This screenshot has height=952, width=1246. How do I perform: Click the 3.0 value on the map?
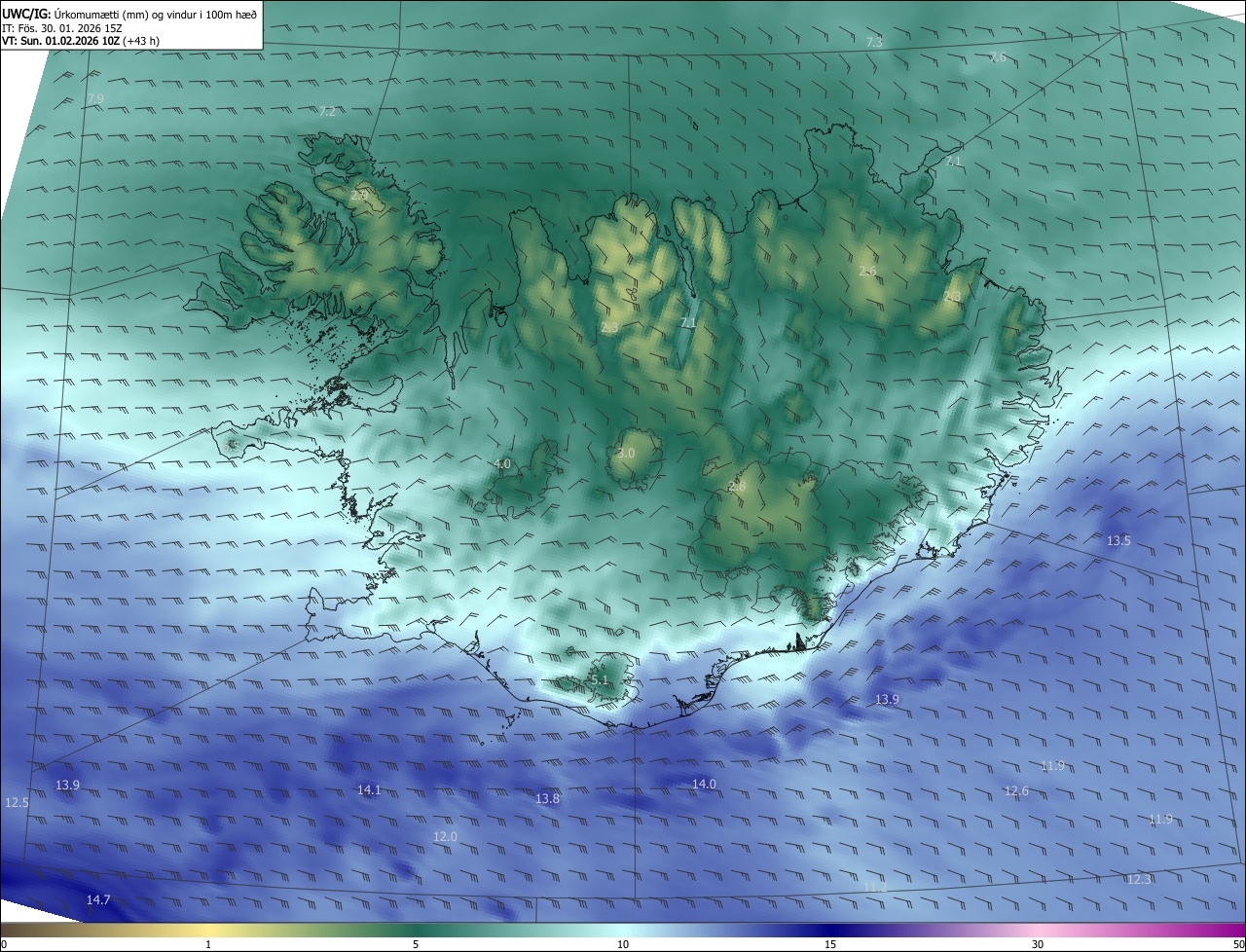(x=626, y=454)
